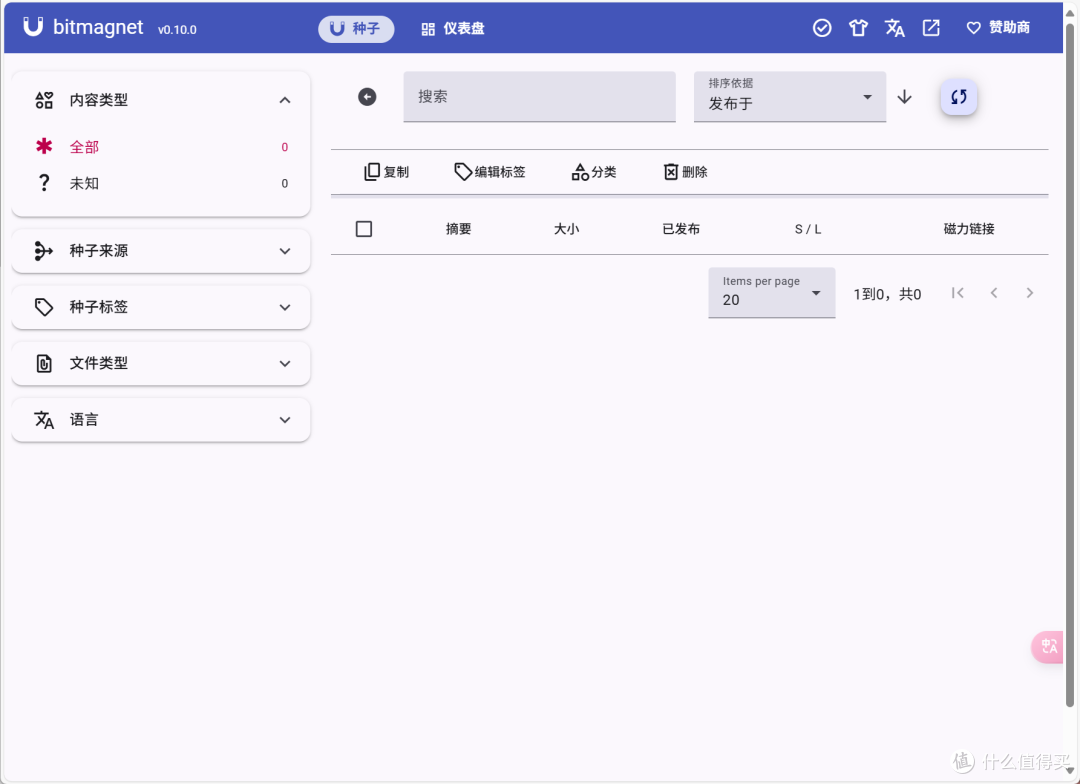Click the 文件类型 file icon
Screen dimensions: 1080x784
click(44, 363)
